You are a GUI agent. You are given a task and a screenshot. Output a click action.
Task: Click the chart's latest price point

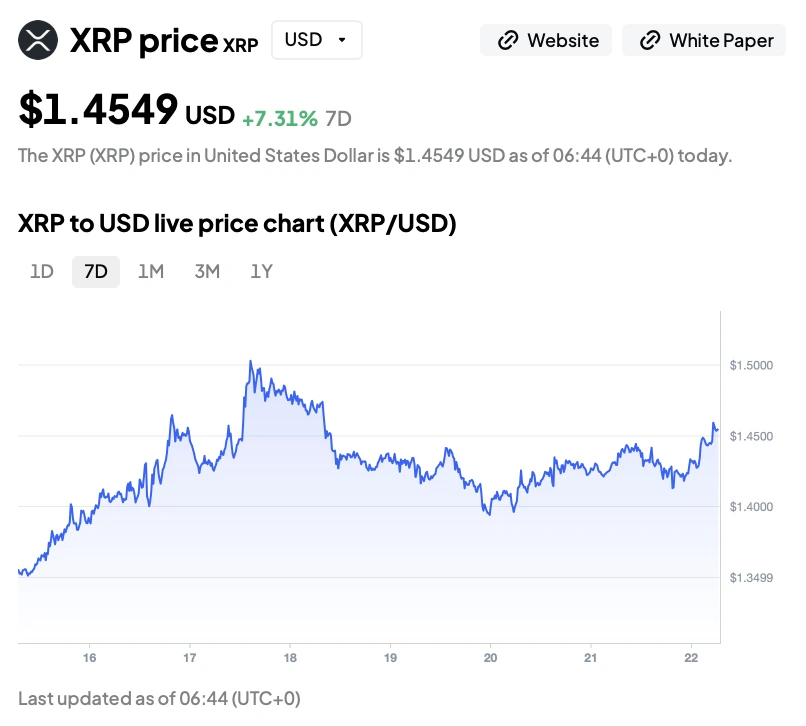[x=716, y=430]
